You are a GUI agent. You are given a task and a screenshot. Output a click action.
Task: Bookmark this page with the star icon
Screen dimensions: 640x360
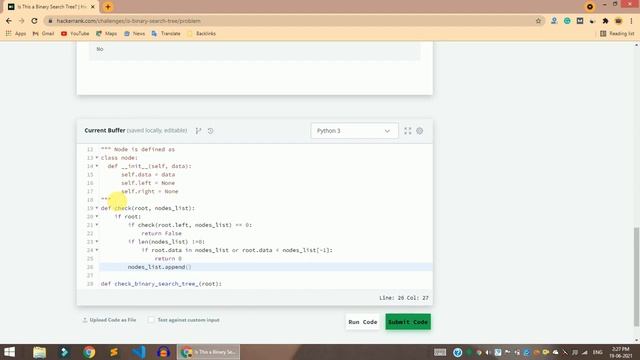[x=538, y=21]
